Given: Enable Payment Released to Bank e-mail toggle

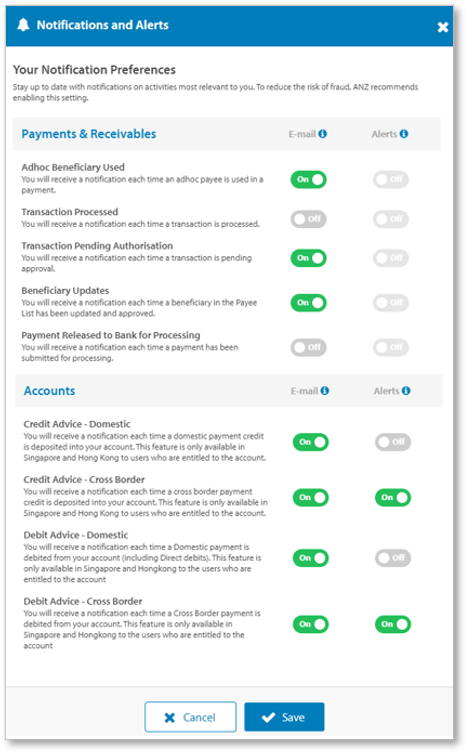Looking at the screenshot, I should click(x=308, y=348).
